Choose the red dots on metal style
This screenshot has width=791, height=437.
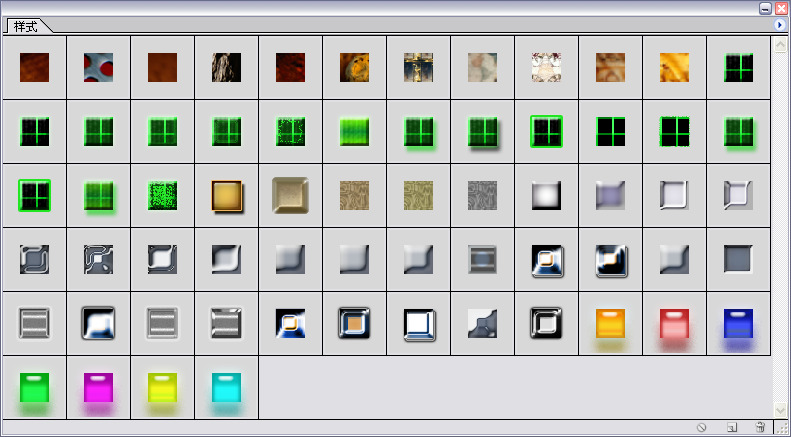(98, 68)
